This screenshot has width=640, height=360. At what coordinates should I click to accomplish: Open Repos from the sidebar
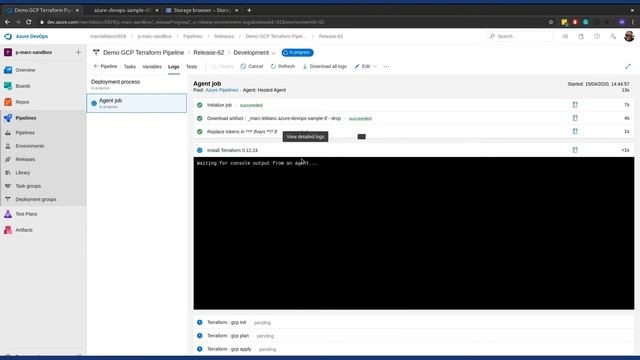point(22,102)
